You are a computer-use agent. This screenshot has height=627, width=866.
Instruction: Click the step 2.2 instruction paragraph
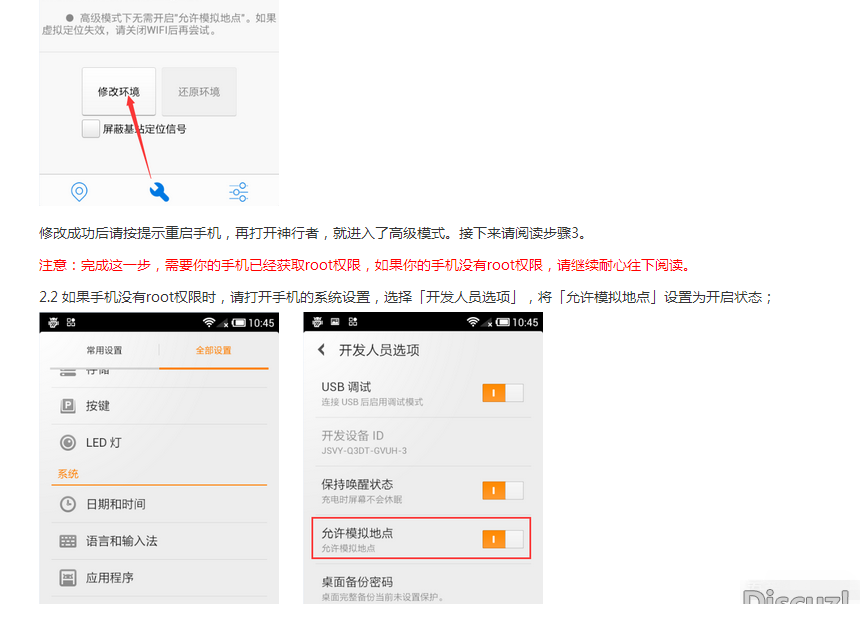click(x=406, y=297)
